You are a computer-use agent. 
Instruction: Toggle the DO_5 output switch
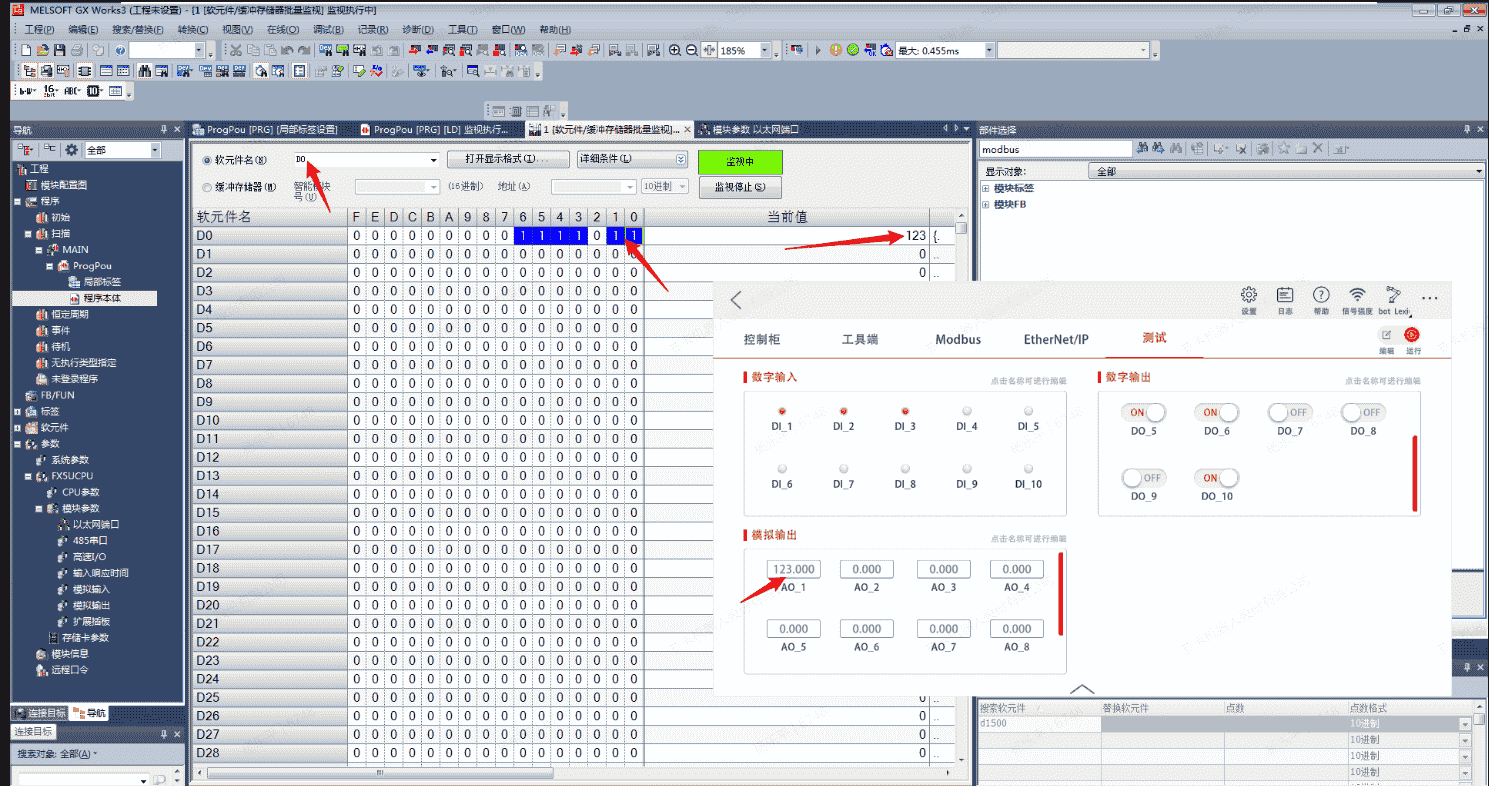point(1143,412)
